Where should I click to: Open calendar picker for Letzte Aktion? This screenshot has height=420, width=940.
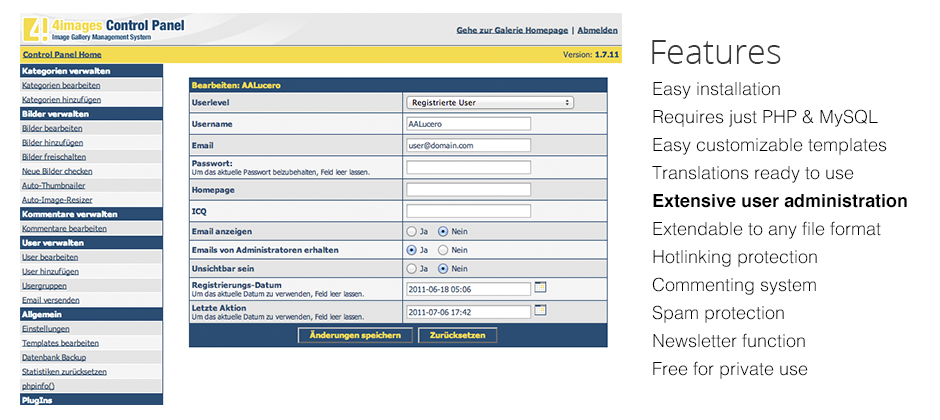(540, 310)
